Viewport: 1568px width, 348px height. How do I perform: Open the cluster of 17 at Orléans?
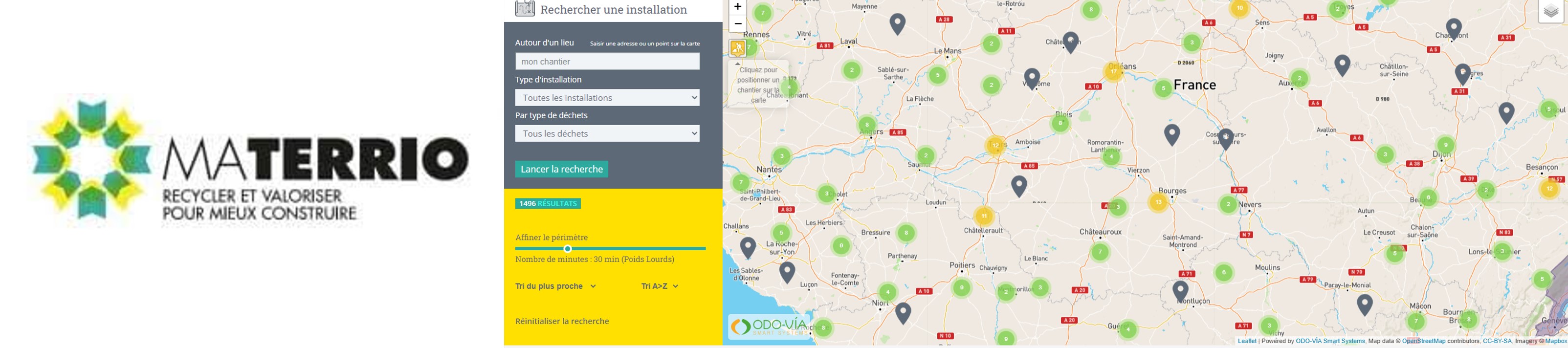coord(1113,72)
